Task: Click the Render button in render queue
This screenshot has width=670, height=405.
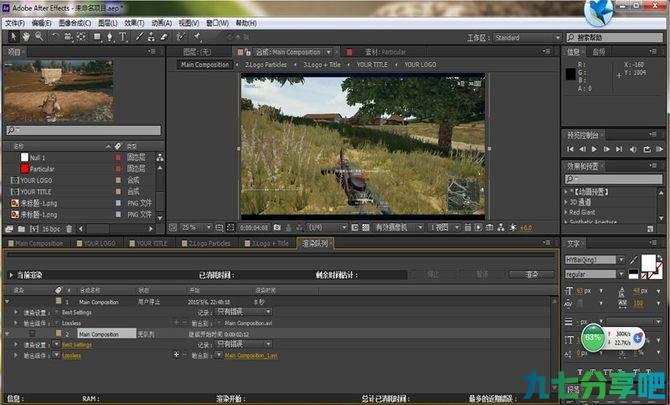Action: [x=532, y=274]
